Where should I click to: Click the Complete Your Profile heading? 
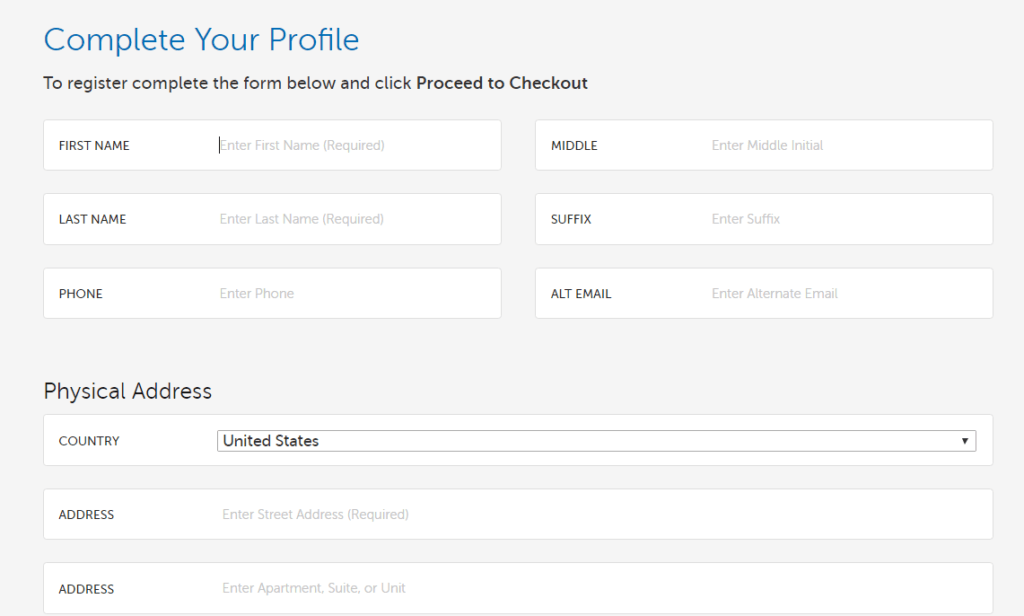(x=201, y=40)
